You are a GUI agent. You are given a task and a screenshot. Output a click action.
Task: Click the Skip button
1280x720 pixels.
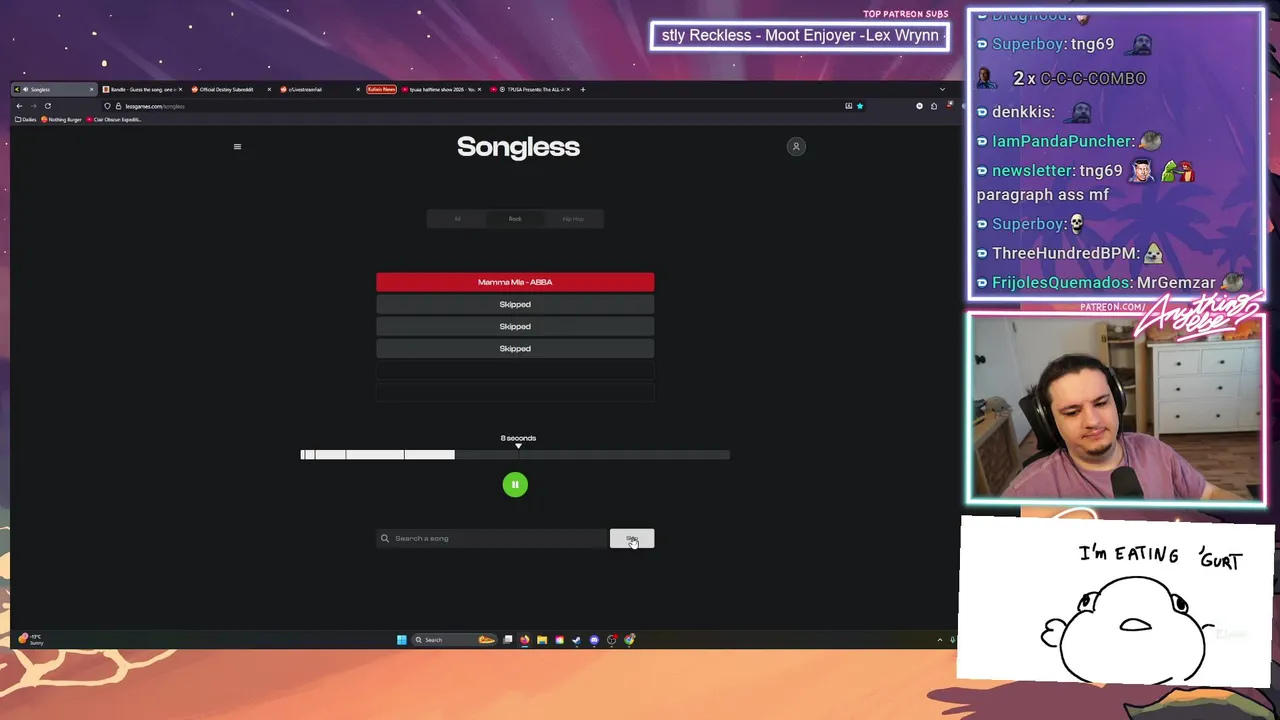click(632, 538)
